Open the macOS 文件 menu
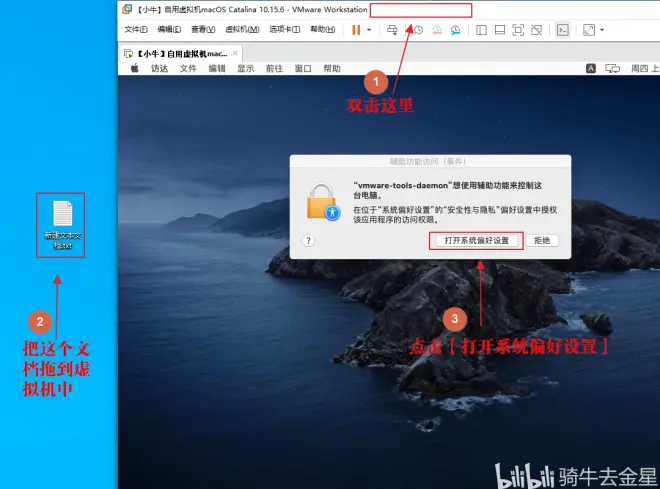This screenshot has height=489, width=660. tap(188, 69)
